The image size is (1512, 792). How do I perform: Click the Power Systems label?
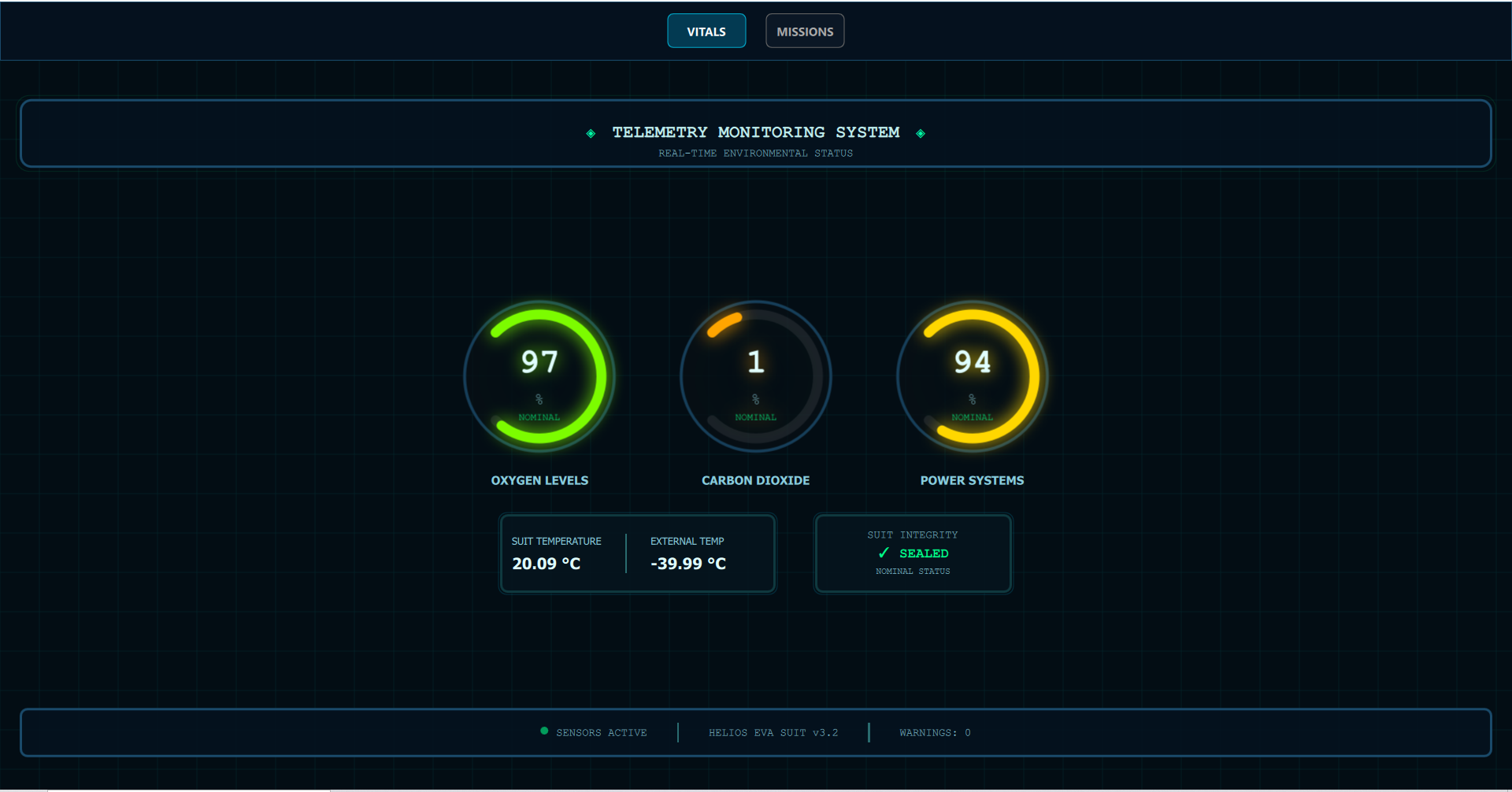point(972,480)
